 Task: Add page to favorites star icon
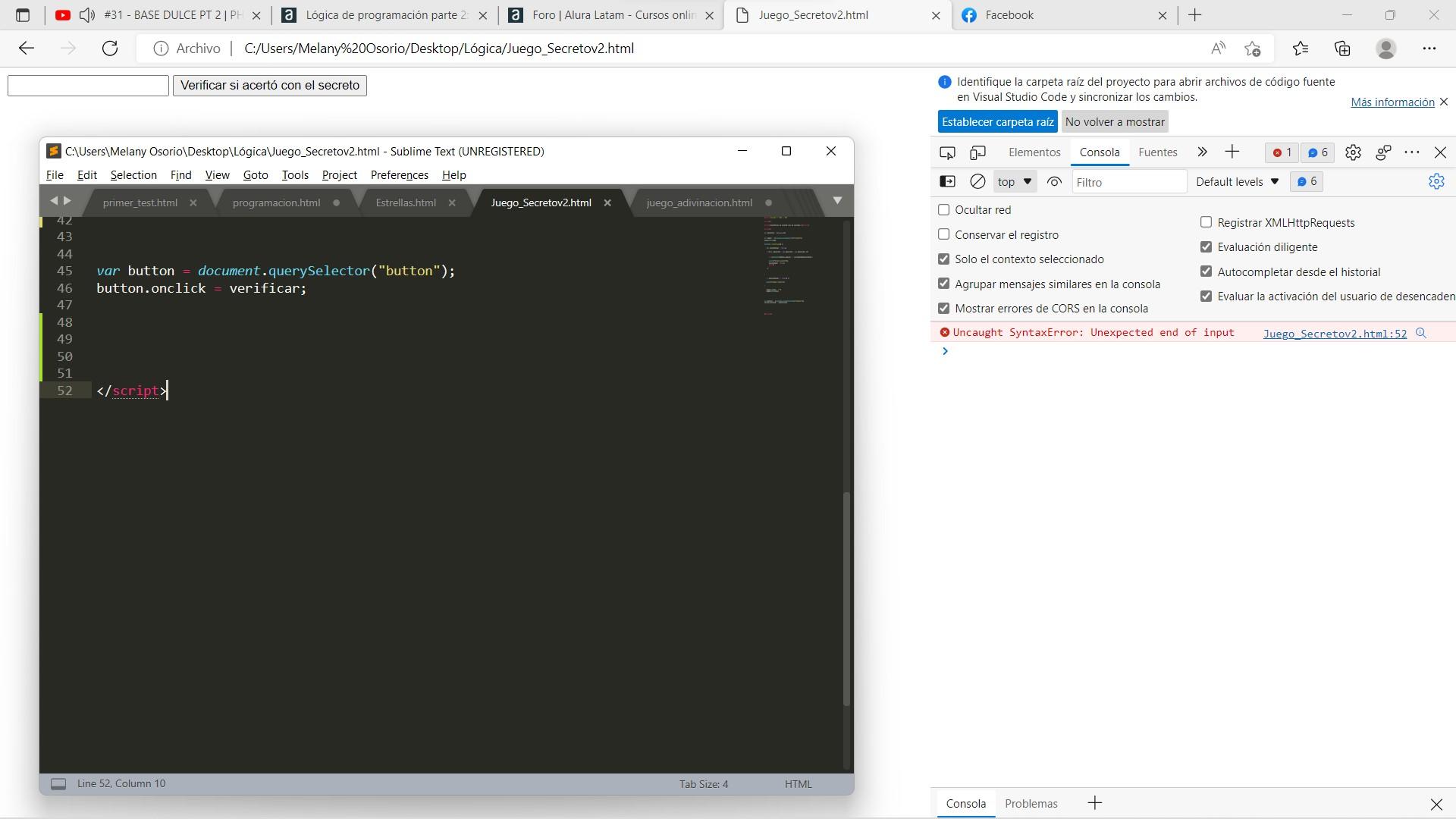tap(1253, 49)
